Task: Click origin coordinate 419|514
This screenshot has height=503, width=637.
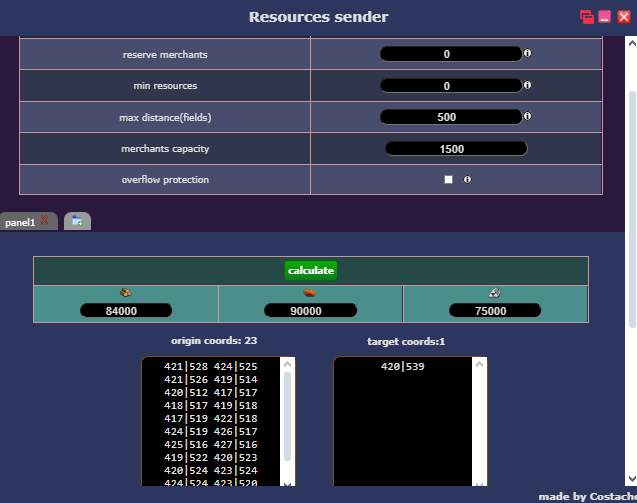Action: (x=236, y=379)
